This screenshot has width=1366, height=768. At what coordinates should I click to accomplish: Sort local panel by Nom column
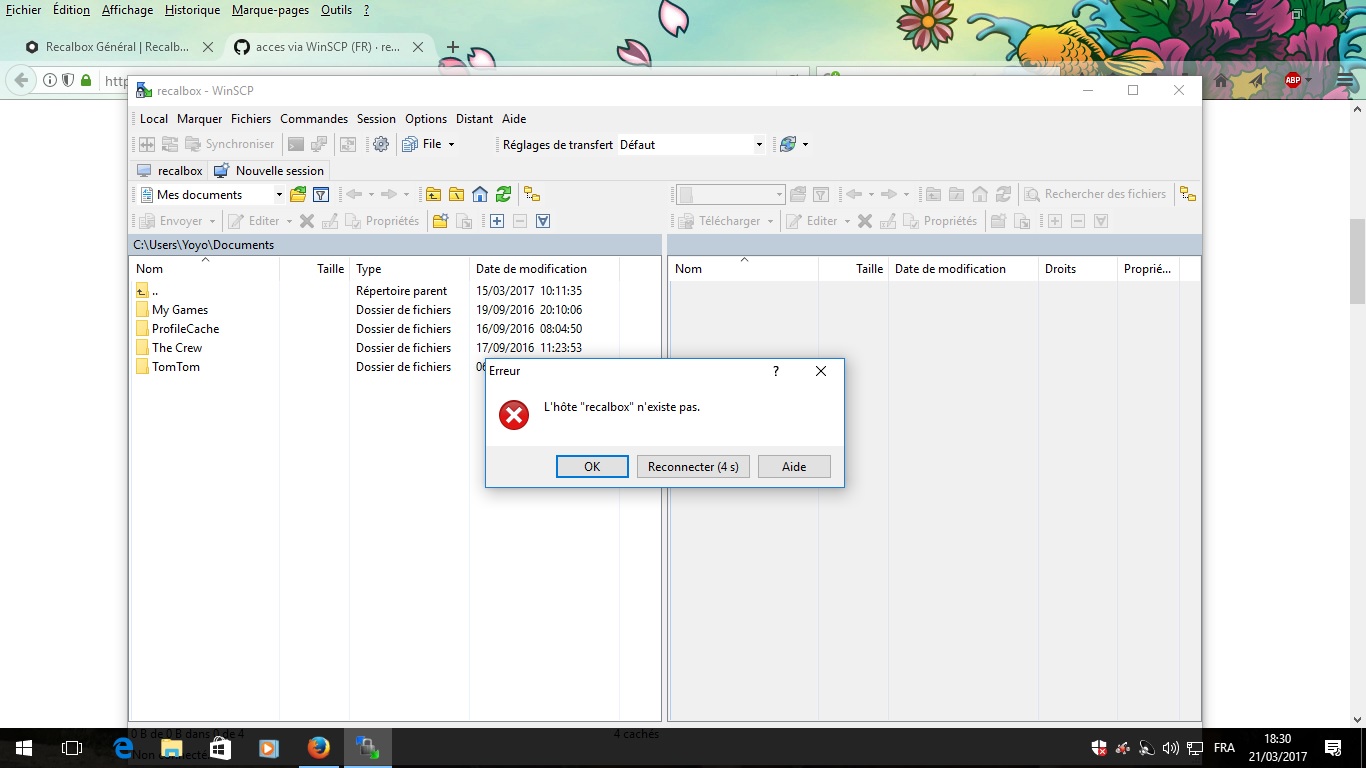[x=205, y=269]
